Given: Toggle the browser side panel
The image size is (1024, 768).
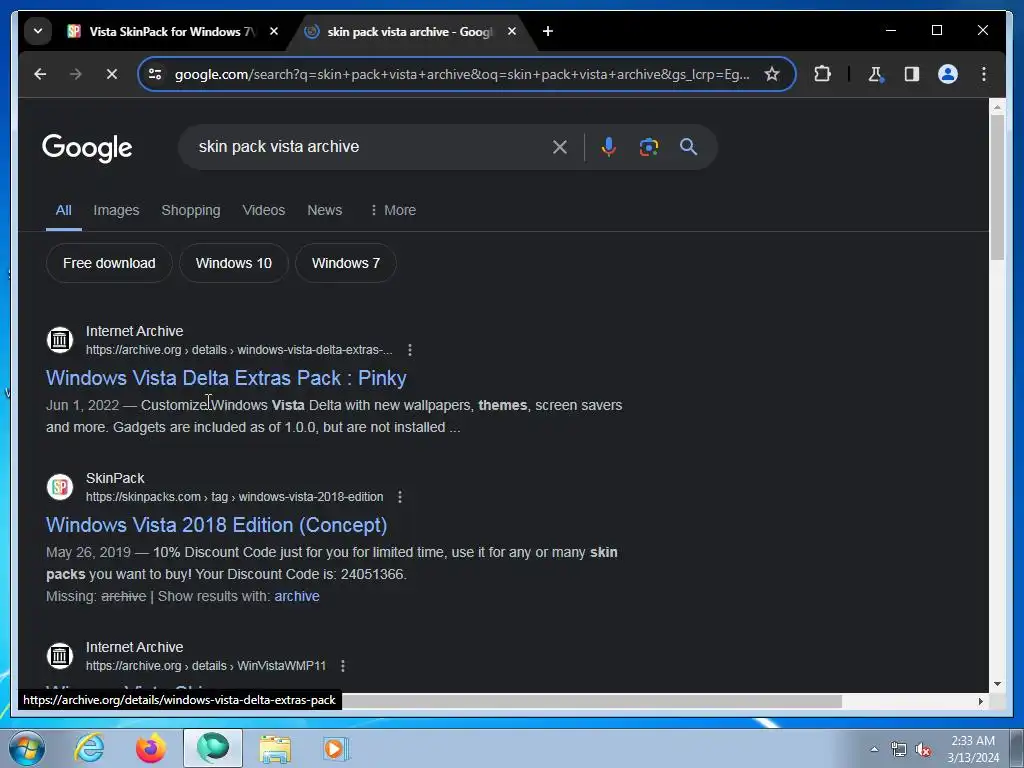Looking at the screenshot, I should 912,74.
